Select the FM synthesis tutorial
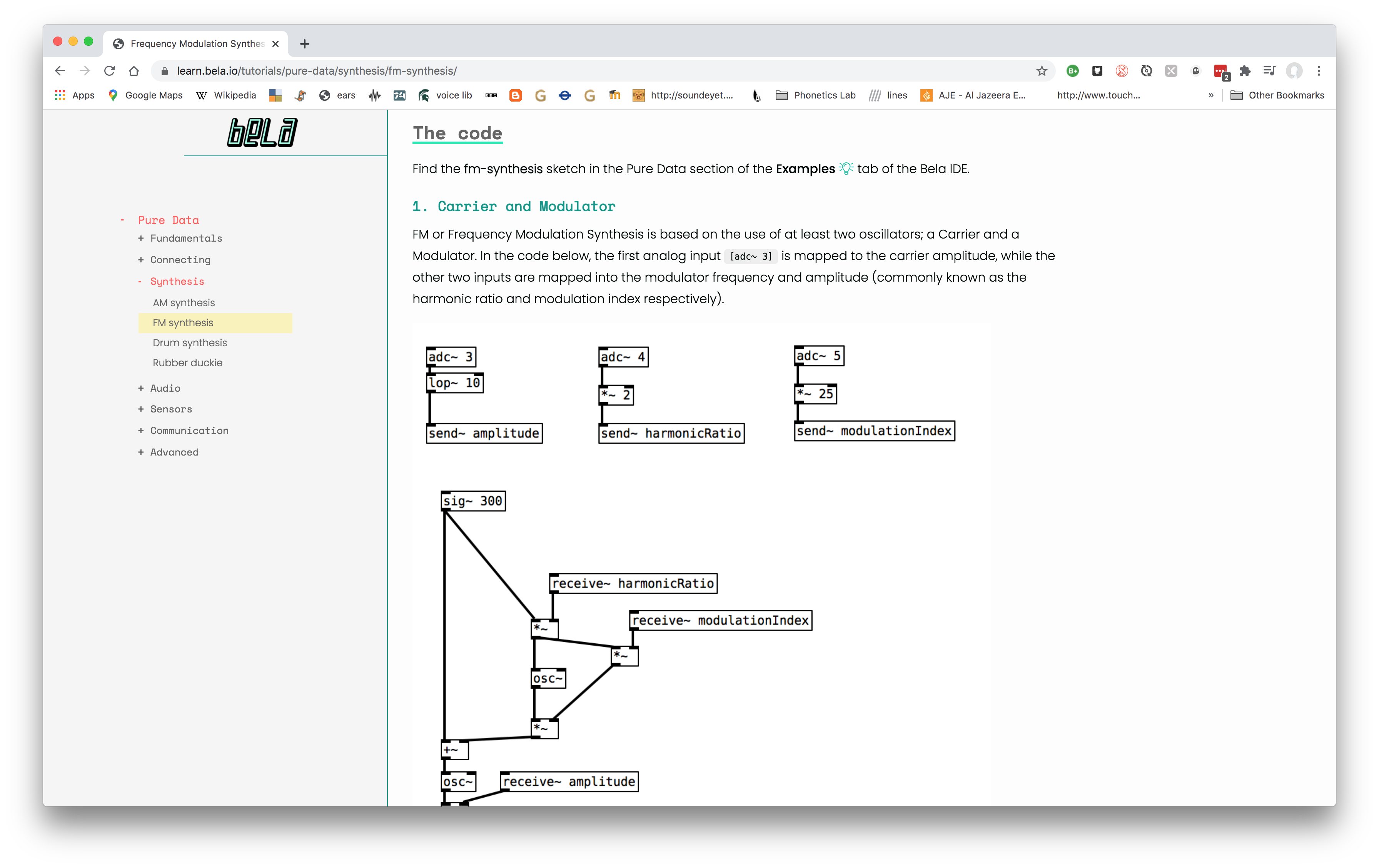 point(215,322)
